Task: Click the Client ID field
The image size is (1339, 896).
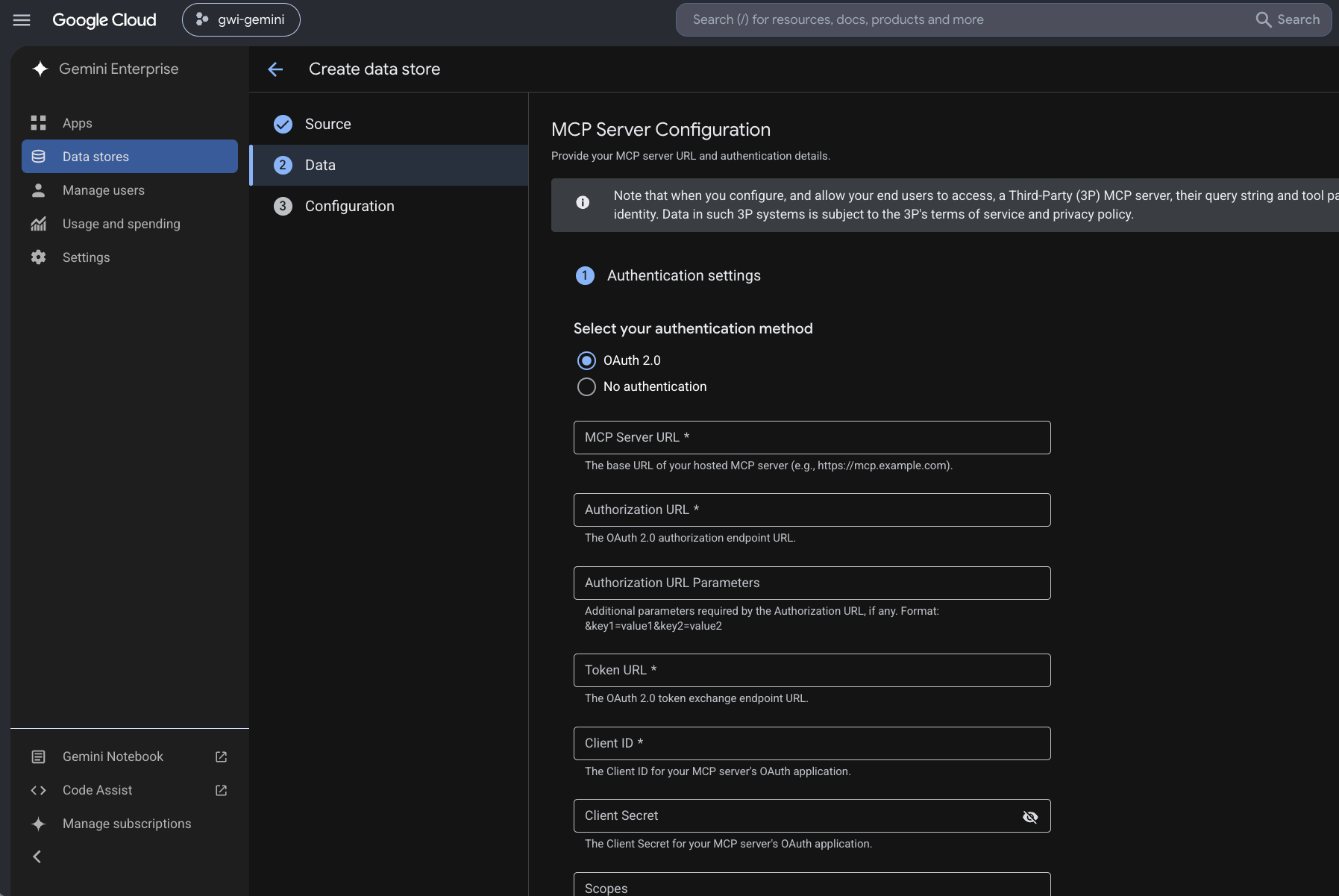Action: coord(812,743)
